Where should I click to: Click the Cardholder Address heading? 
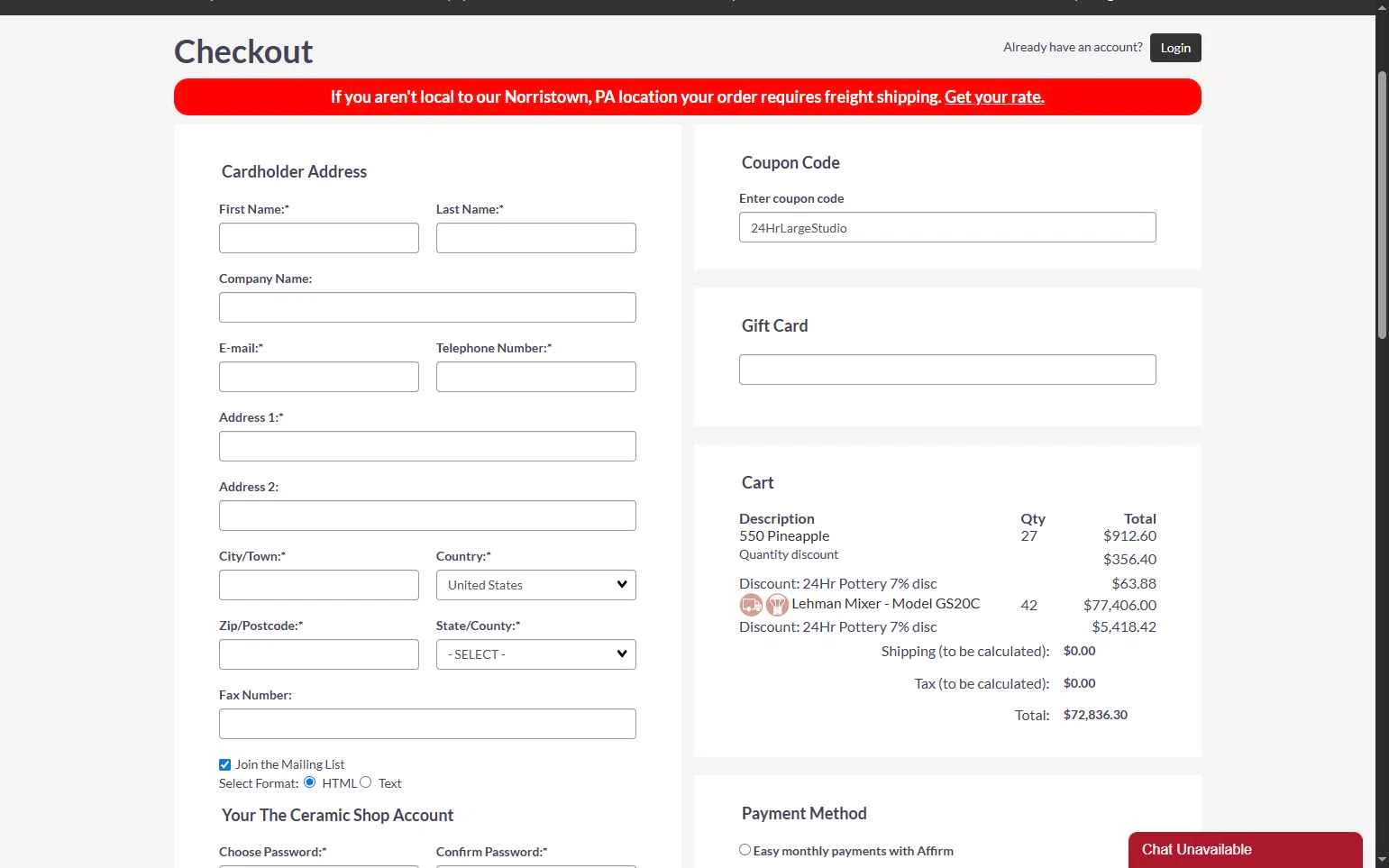294,171
